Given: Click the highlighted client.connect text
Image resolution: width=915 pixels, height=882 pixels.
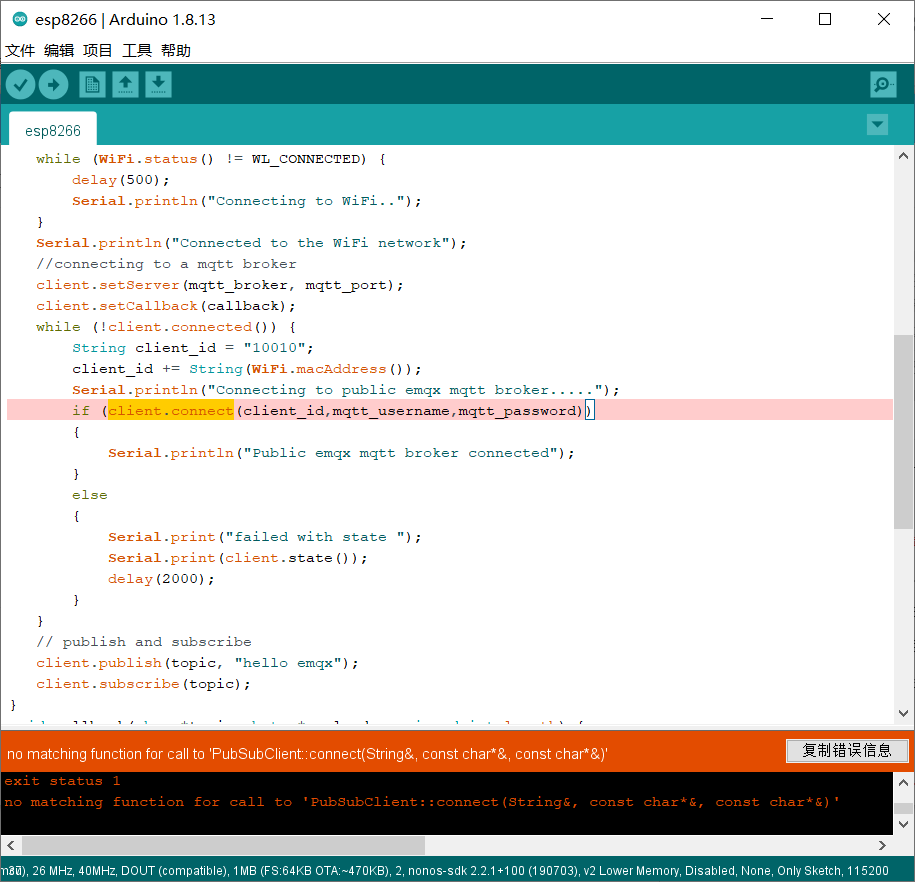Looking at the screenshot, I should 170,411.
